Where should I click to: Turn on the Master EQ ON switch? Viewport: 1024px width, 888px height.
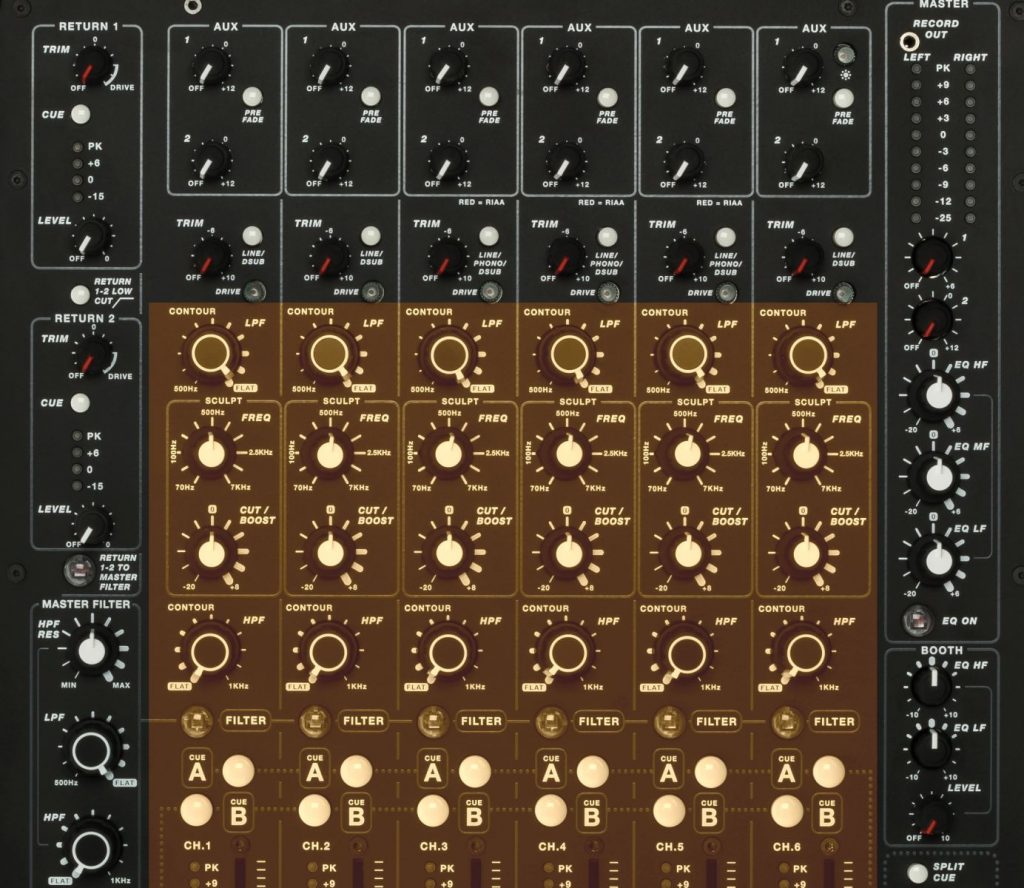tap(913, 620)
